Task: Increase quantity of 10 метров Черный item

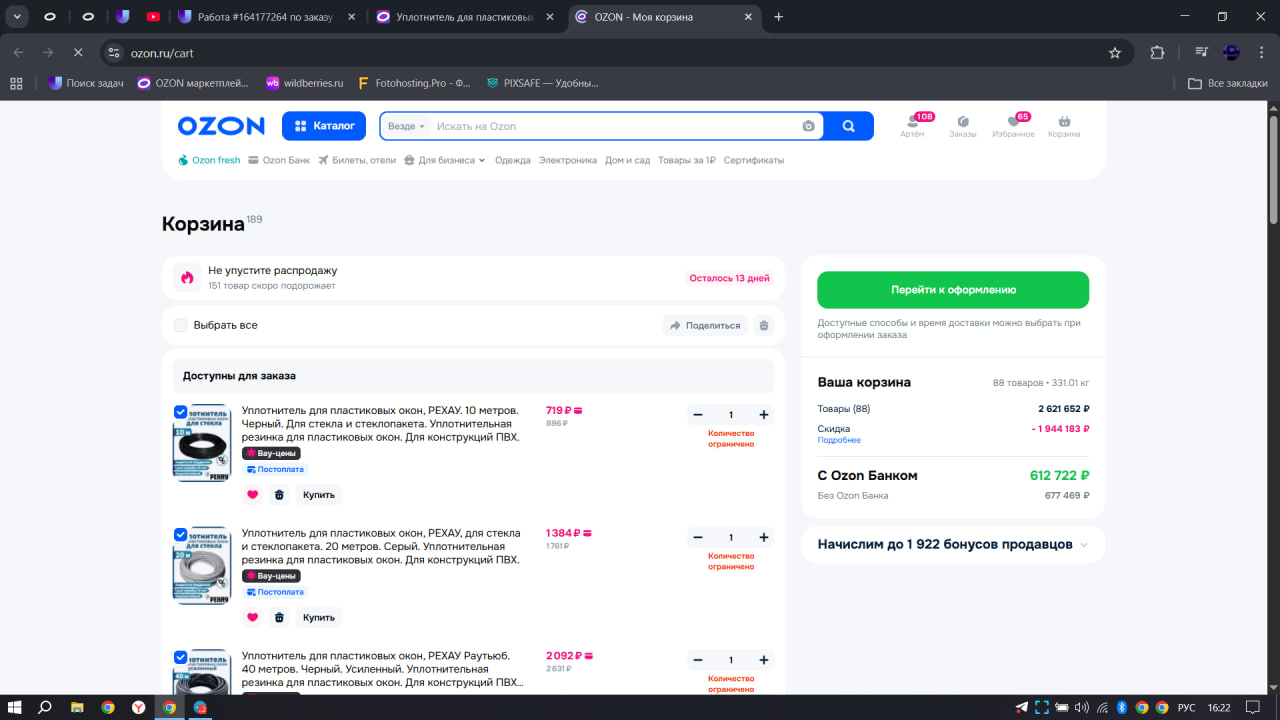Action: click(x=764, y=415)
